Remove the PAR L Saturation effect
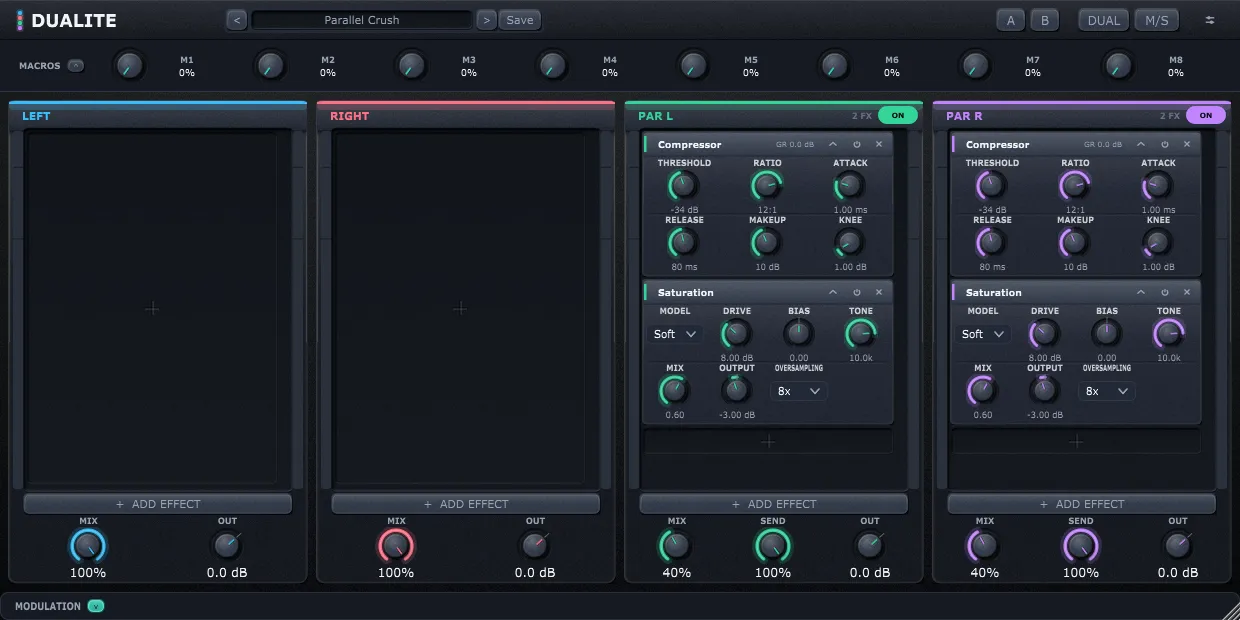1240x620 pixels. point(879,293)
